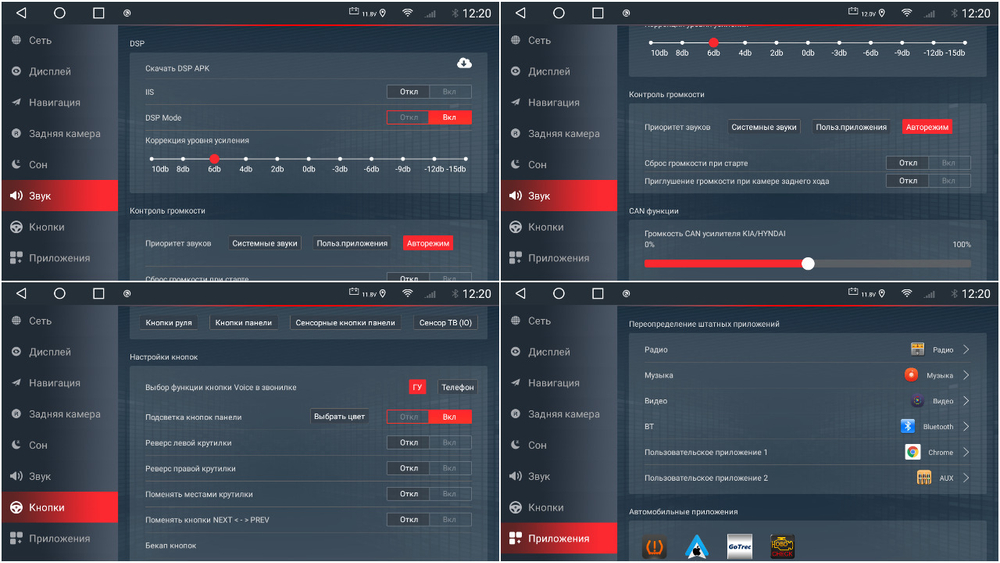Tap the Дисплей icon on the Приложения screen
Screen dimensions: 1000x563
[515, 351]
